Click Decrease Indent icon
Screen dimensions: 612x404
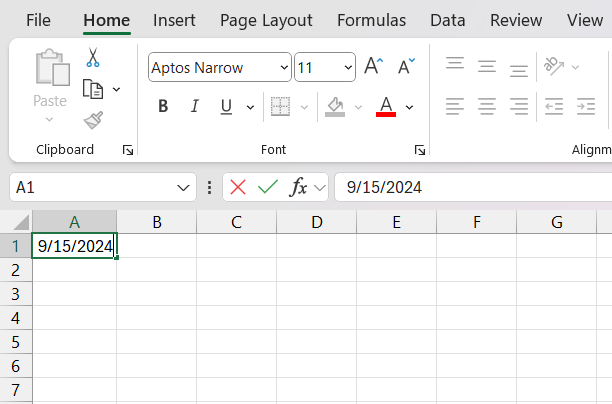point(554,106)
